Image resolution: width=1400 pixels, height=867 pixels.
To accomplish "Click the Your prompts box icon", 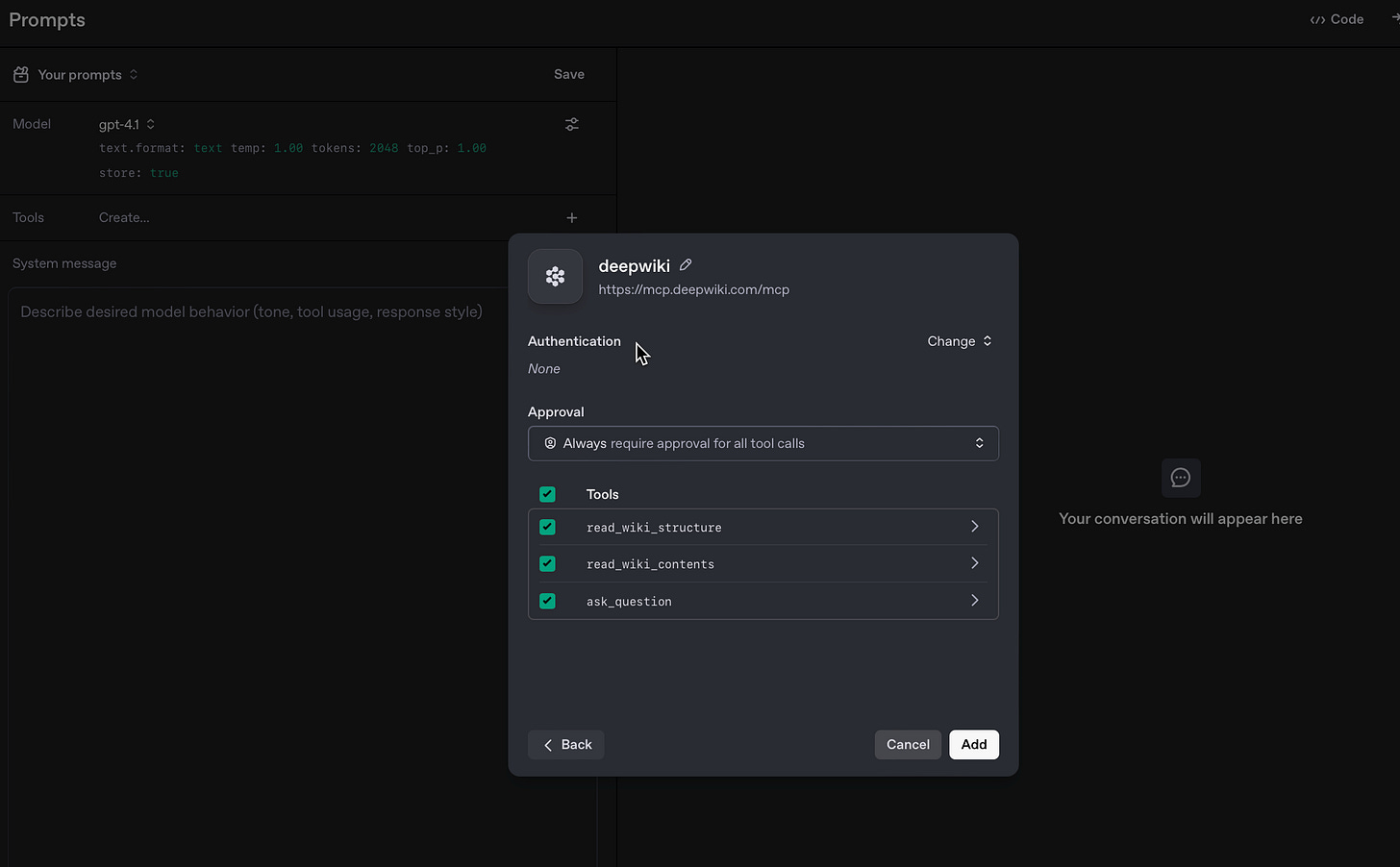I will (x=21, y=75).
